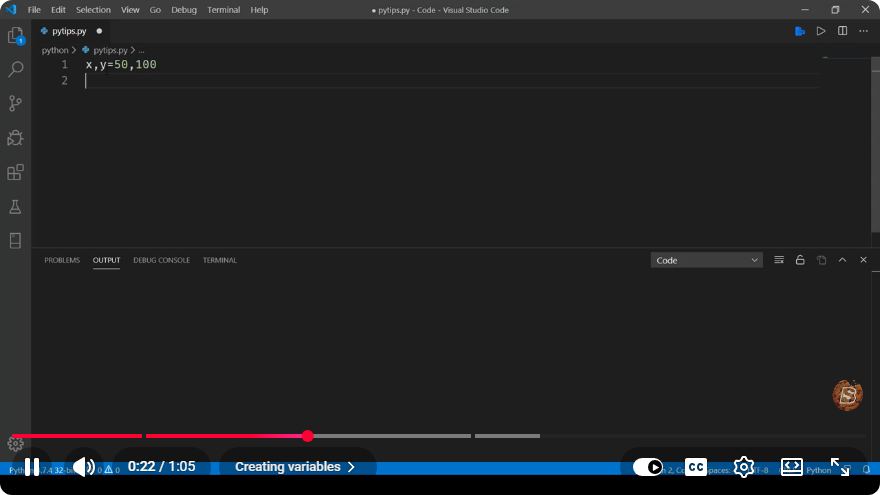Image resolution: width=880 pixels, height=495 pixels.
Task: Open the Selection menu
Action: coord(93,10)
